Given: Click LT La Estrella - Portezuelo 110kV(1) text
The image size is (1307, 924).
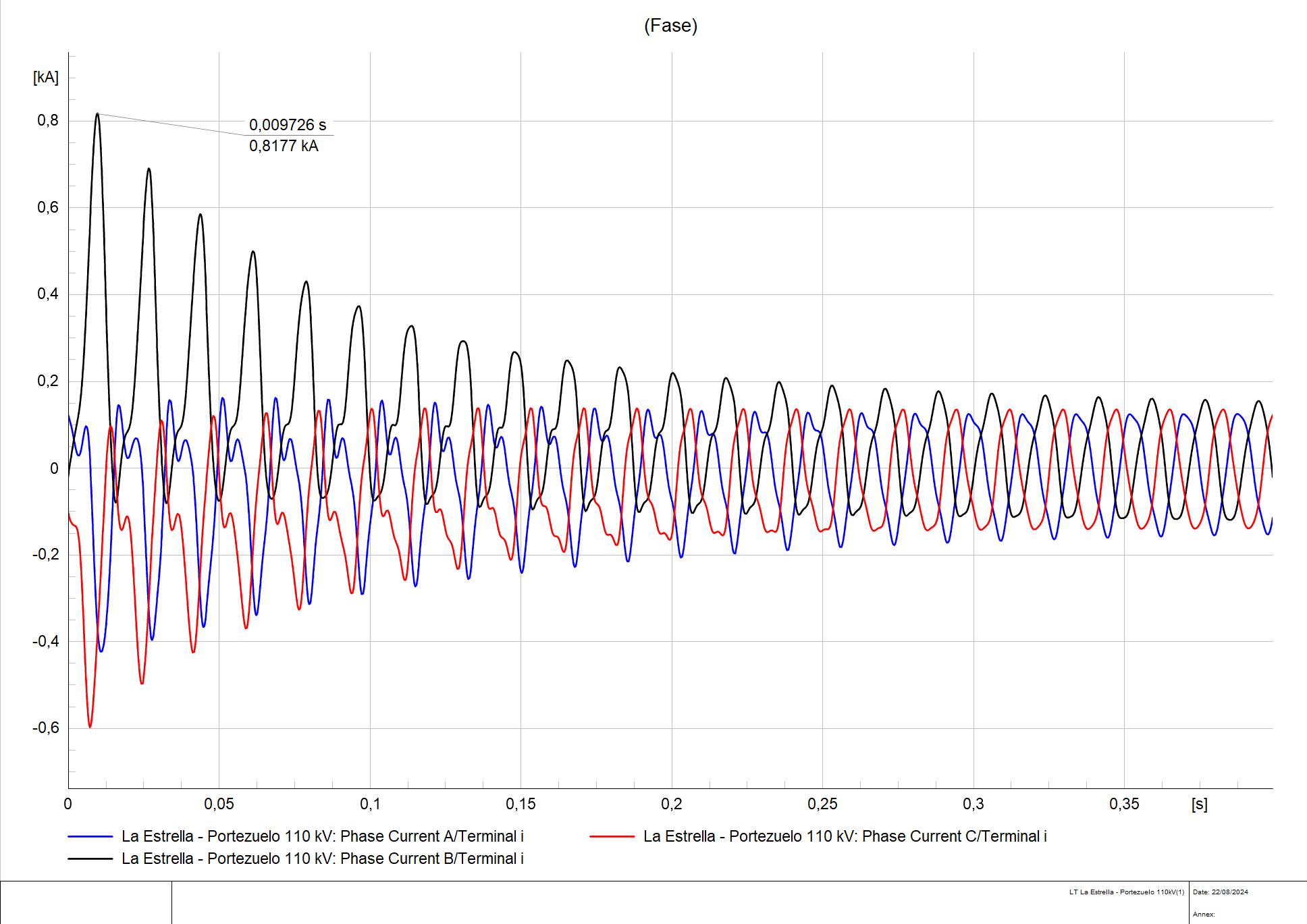Looking at the screenshot, I should pos(1126,892).
